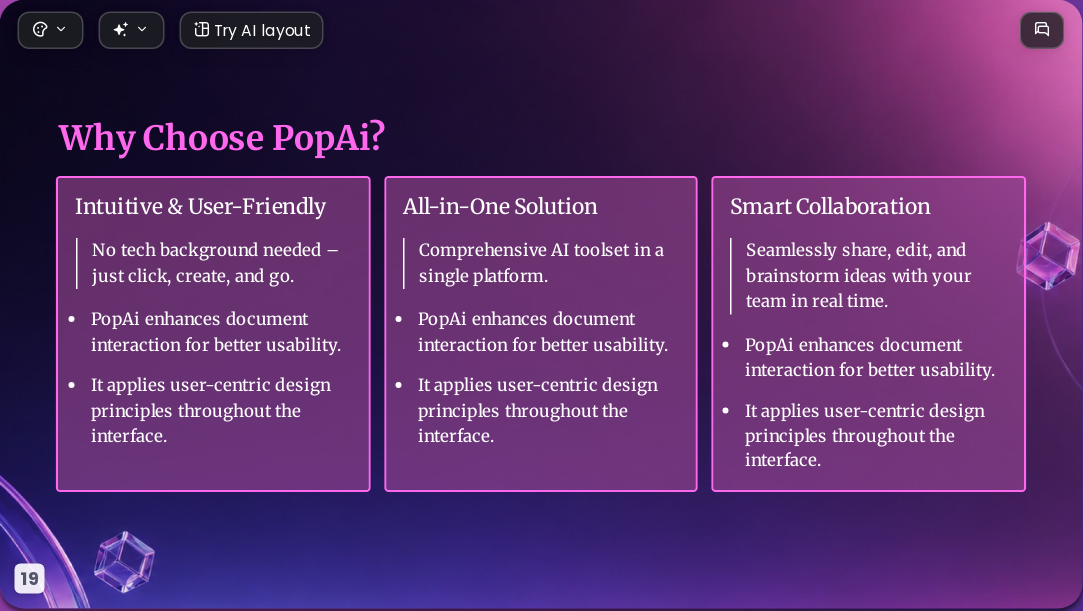Click the slide number 19 badge
Viewport: 1083px width, 611px height.
[29, 578]
